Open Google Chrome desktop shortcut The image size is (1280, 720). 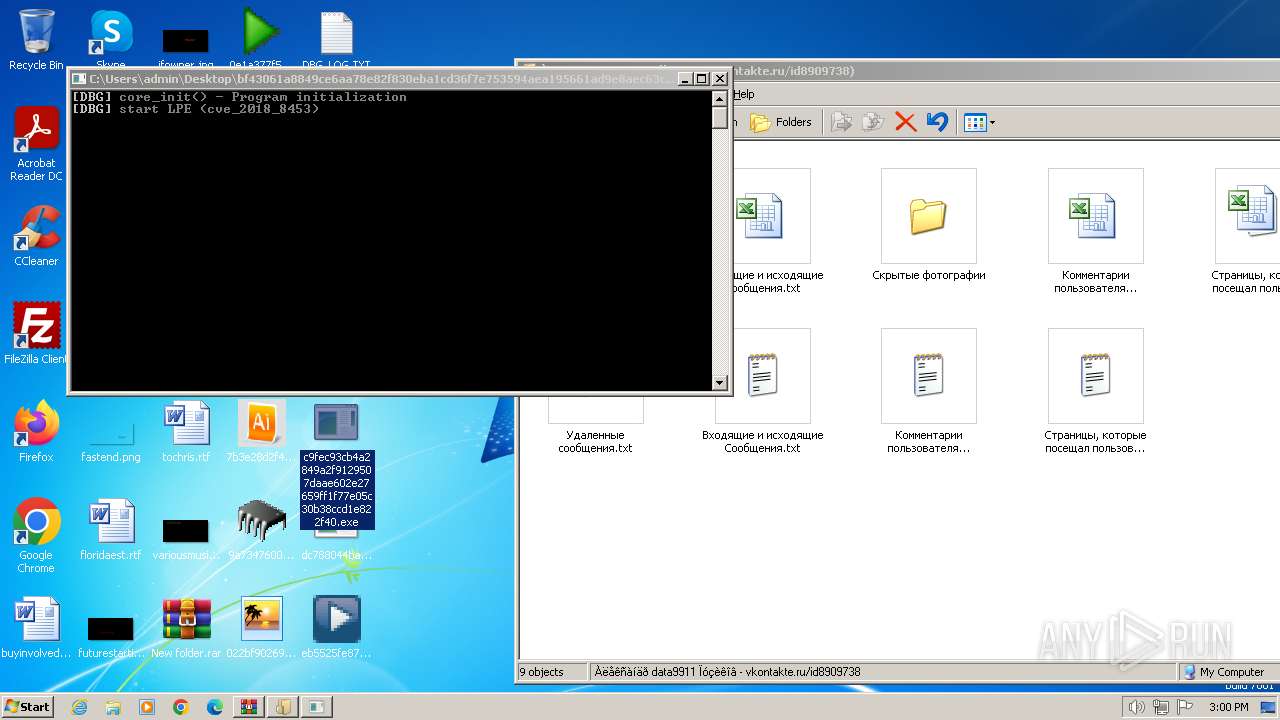click(x=36, y=536)
